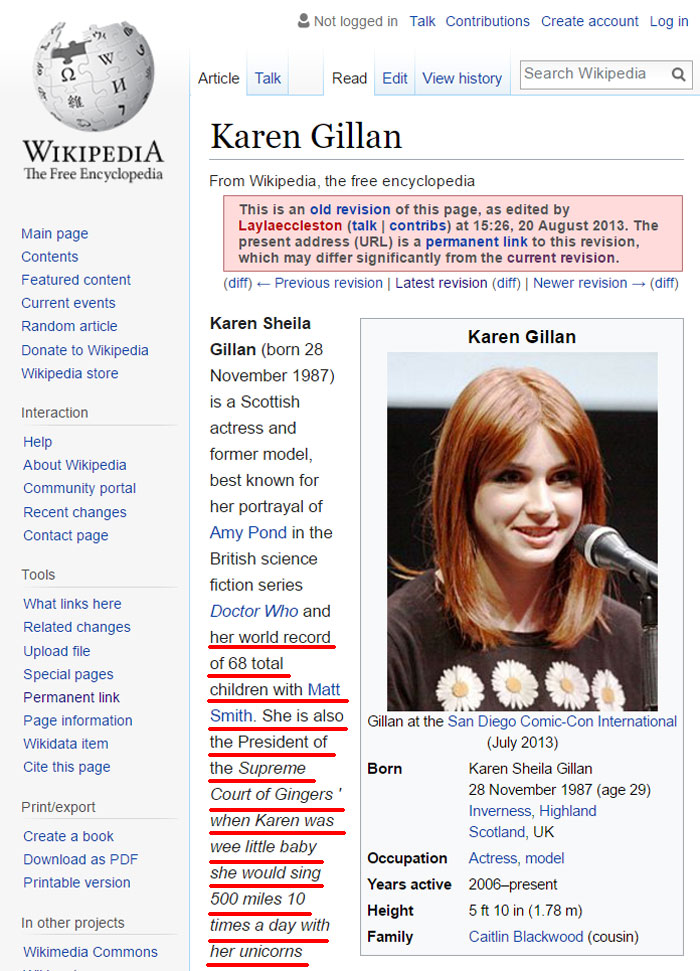Open Featured content
The image size is (700, 971).
click(76, 280)
